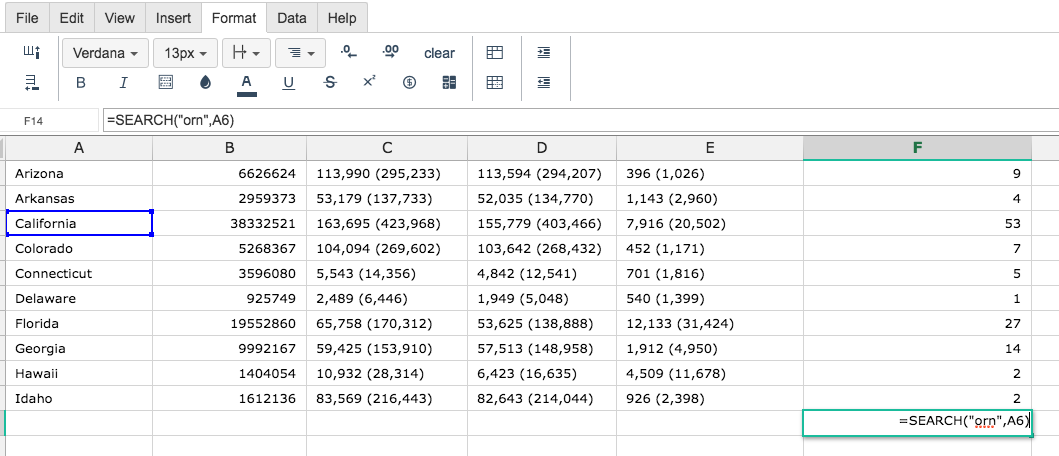
Task: Toggle underline formatting
Action: pos(288,83)
